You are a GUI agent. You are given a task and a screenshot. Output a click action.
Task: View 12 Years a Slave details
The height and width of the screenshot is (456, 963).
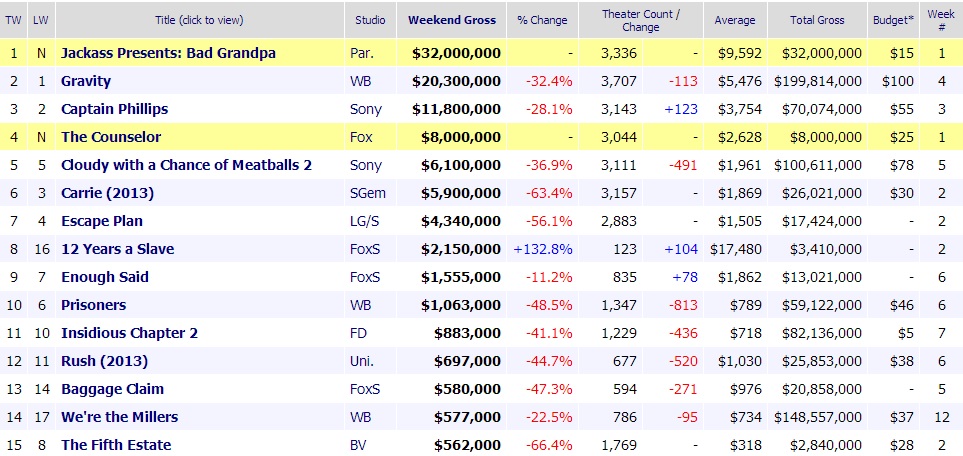[x=117, y=249]
